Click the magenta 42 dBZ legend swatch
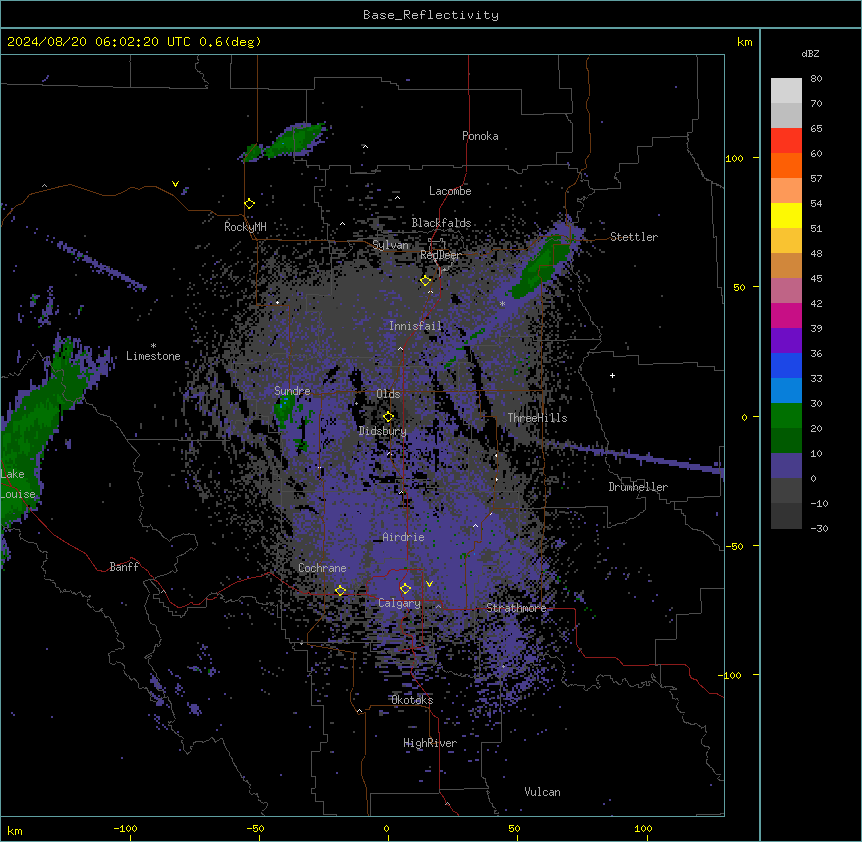The height and width of the screenshot is (842, 862). [x=786, y=315]
